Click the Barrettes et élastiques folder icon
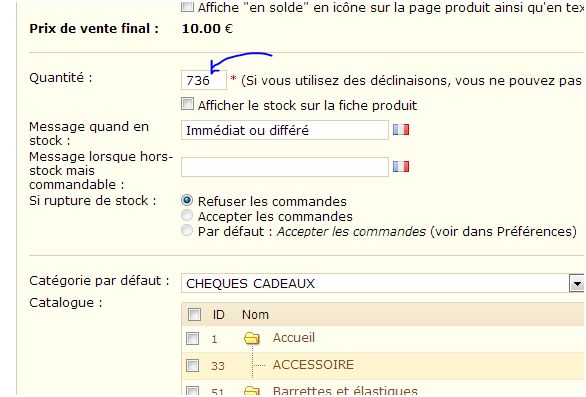Image resolution: width=586 pixels, height=397 pixels. (252, 391)
